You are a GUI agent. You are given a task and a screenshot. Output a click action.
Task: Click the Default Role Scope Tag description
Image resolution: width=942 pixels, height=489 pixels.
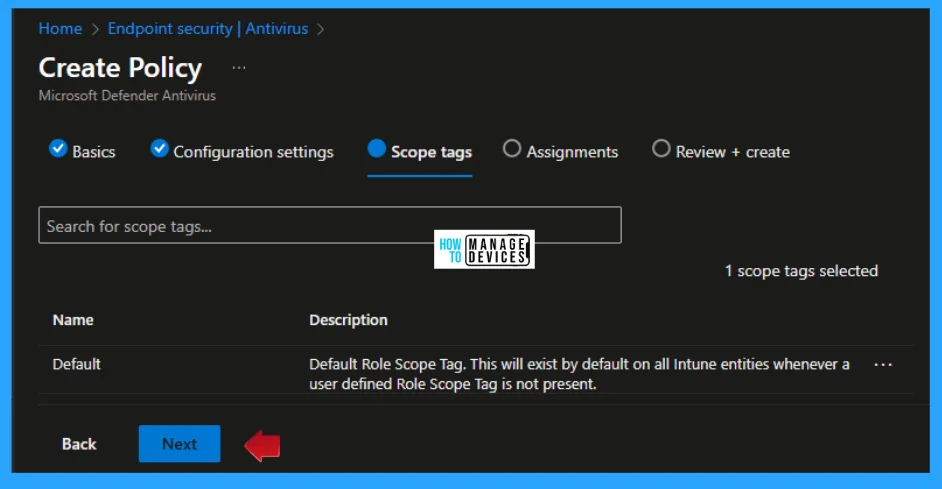(x=579, y=374)
